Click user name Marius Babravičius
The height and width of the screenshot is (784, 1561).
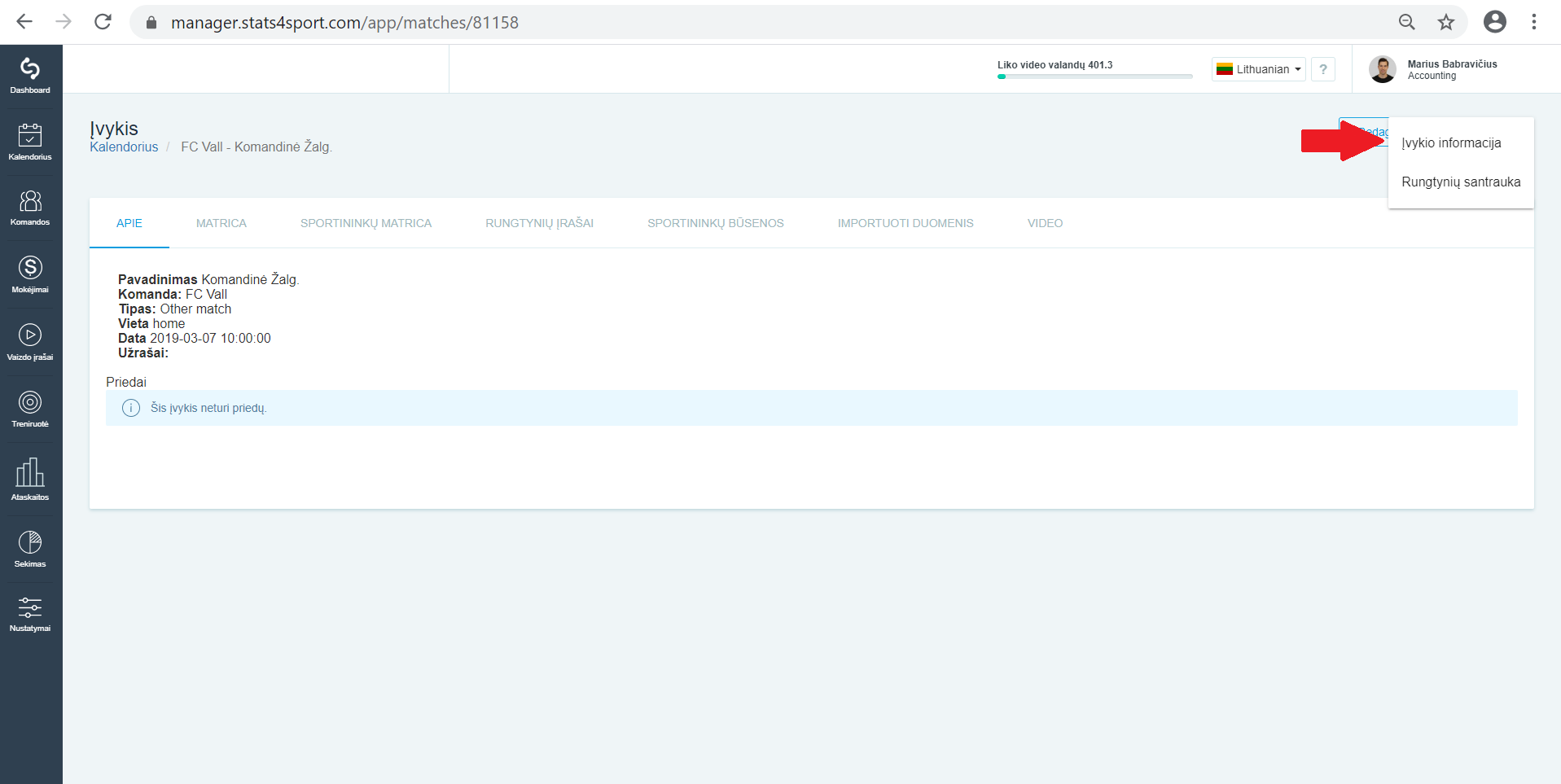(1452, 64)
